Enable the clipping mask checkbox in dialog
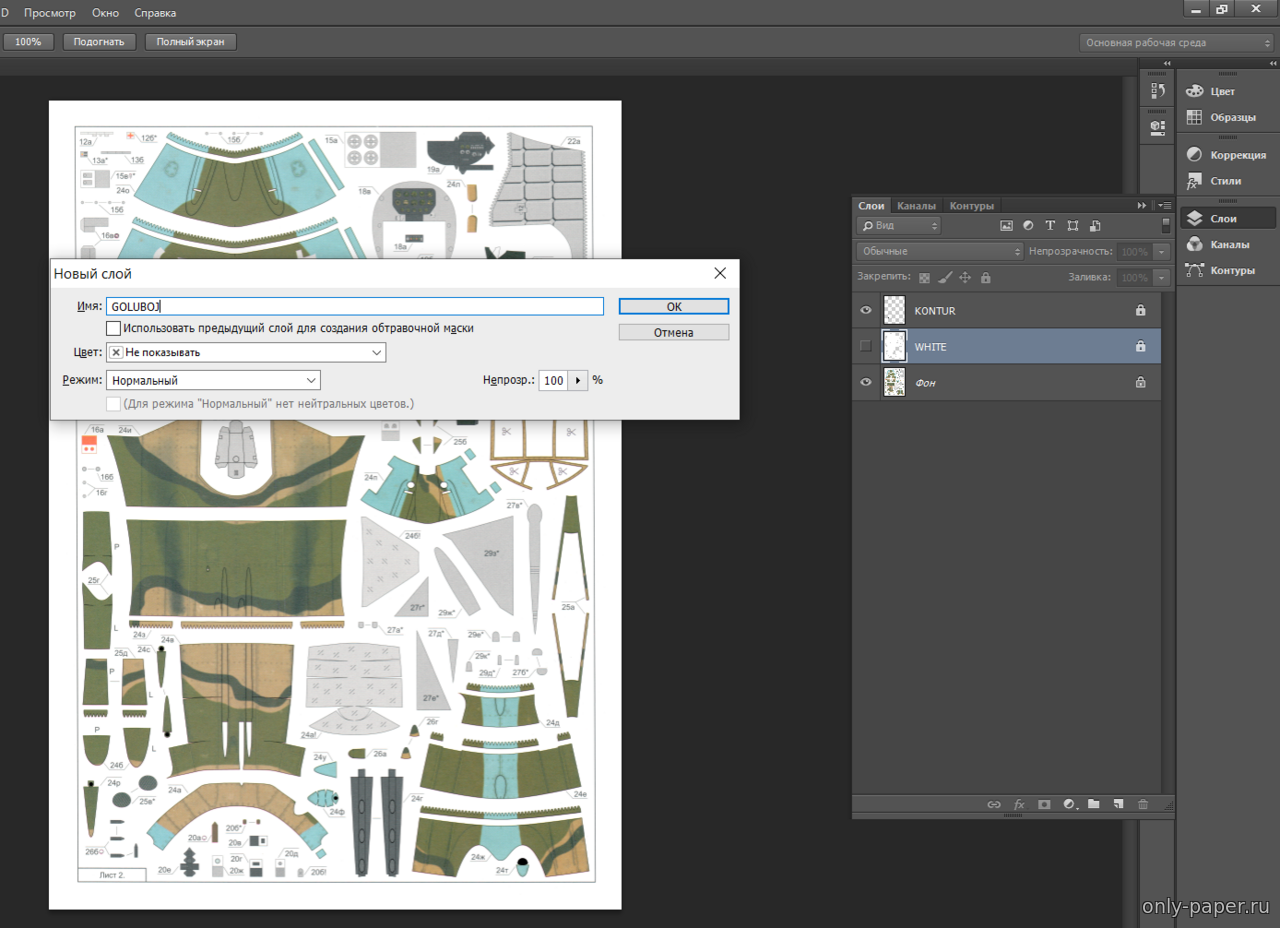Screen dimensions: 1280x928 pyautogui.click(x=114, y=328)
